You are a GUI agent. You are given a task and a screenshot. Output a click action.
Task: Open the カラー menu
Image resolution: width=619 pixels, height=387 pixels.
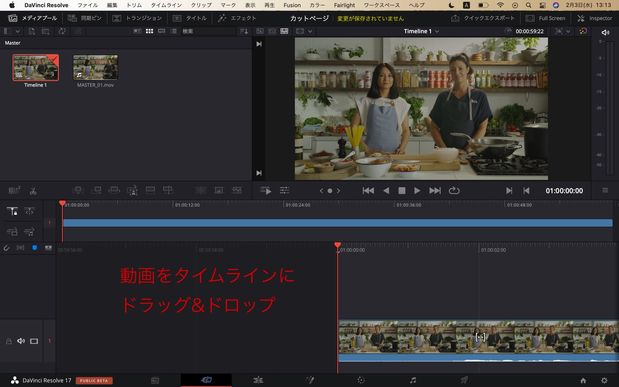[x=317, y=5]
